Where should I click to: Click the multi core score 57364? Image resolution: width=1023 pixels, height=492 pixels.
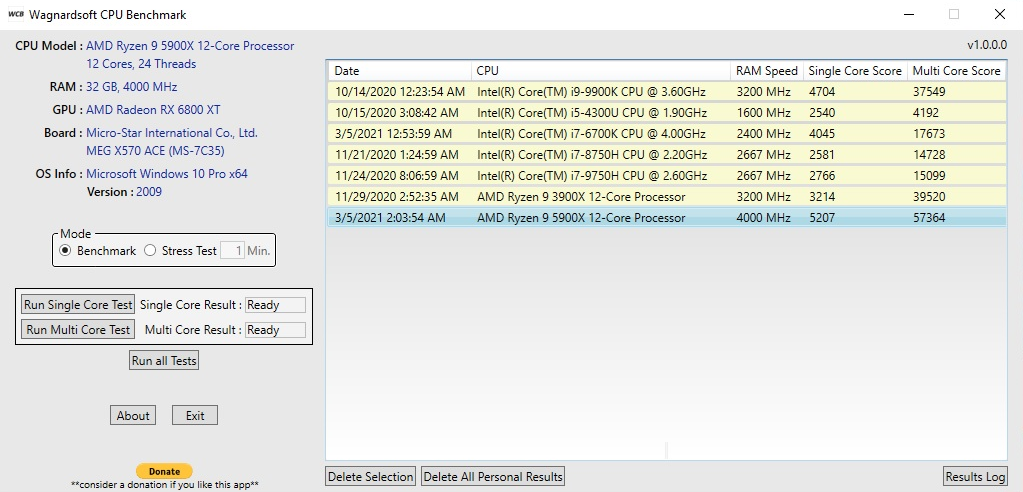tap(929, 217)
